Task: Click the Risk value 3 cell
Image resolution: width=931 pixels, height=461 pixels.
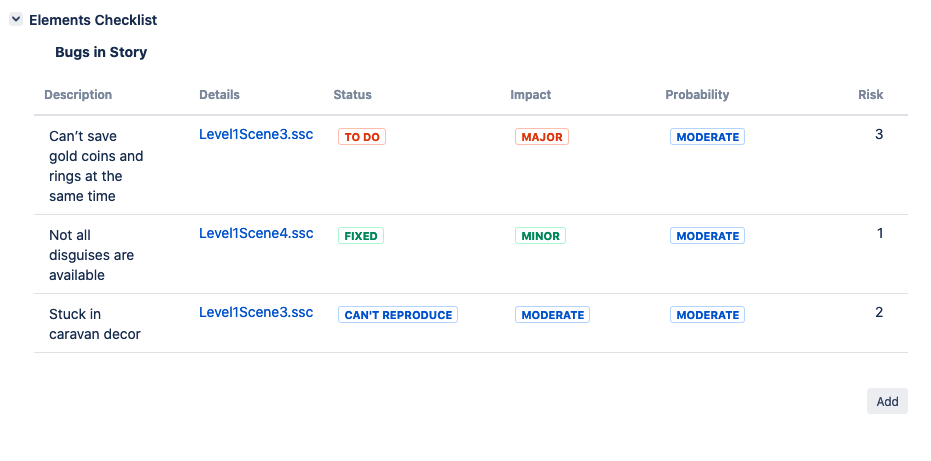Action: (879, 134)
